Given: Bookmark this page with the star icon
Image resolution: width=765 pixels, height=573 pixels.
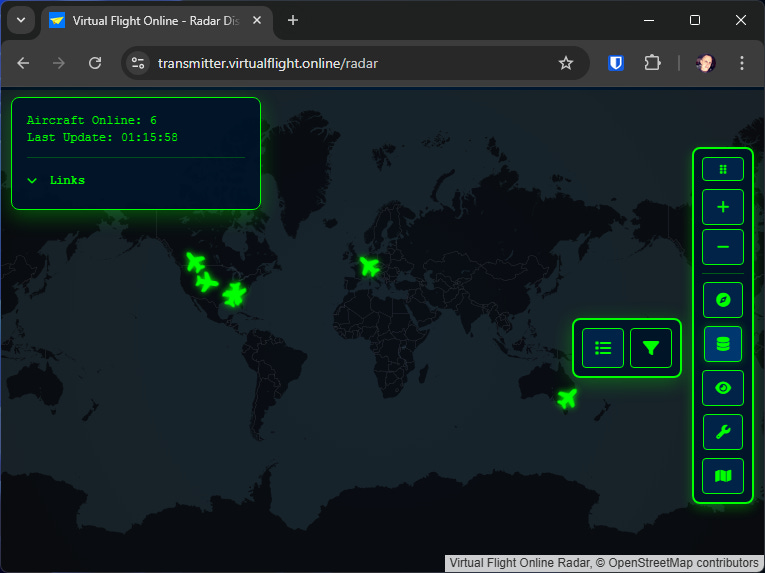Looking at the screenshot, I should click(565, 63).
